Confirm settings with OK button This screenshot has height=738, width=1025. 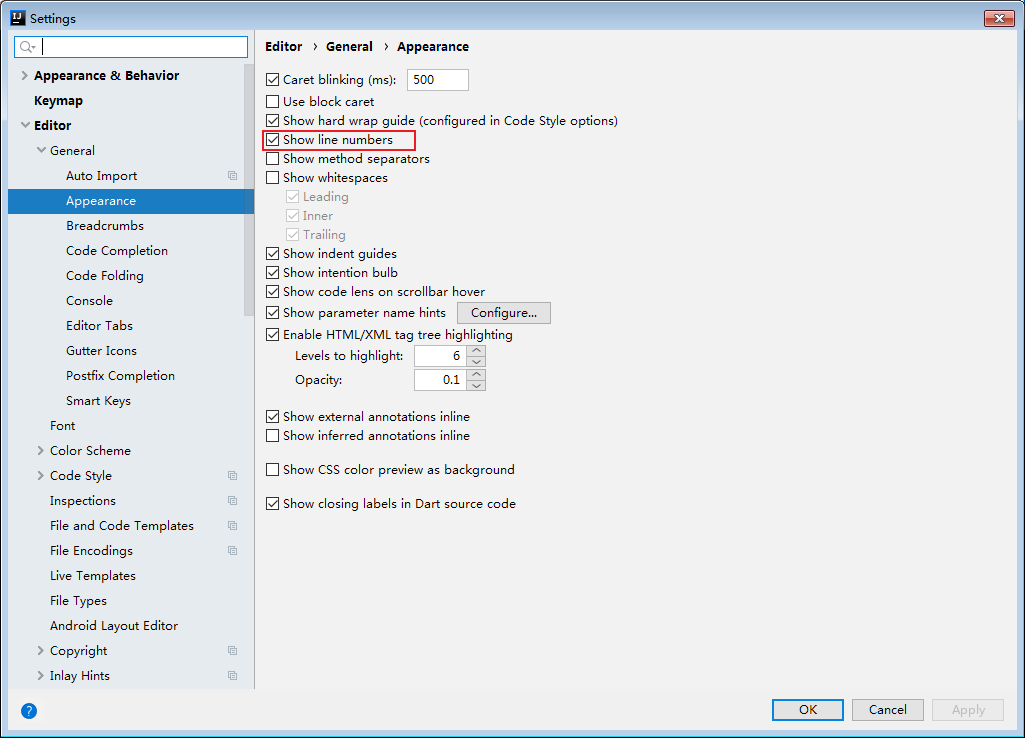pyautogui.click(x=807, y=709)
